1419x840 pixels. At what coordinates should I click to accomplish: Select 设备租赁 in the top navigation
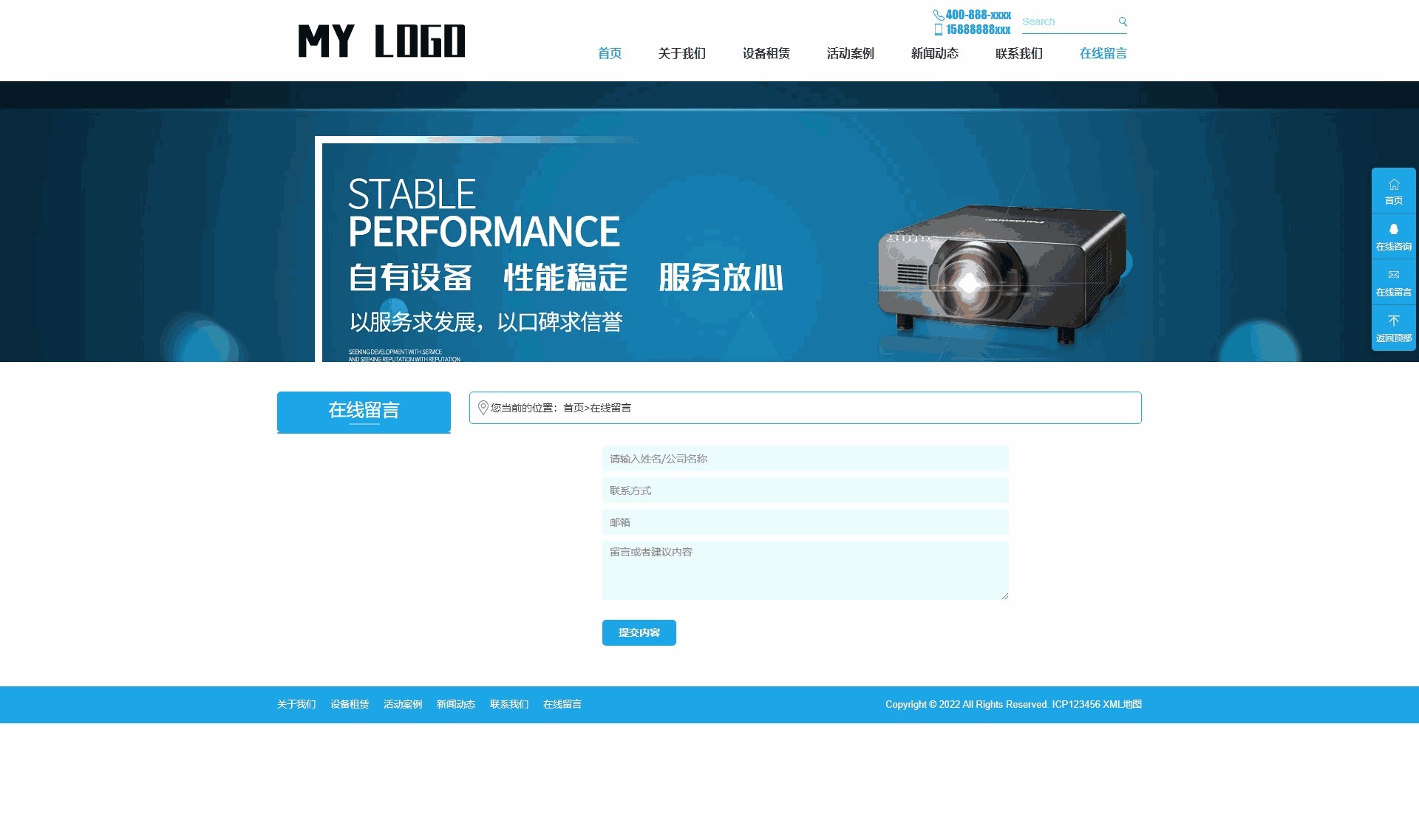(x=766, y=52)
